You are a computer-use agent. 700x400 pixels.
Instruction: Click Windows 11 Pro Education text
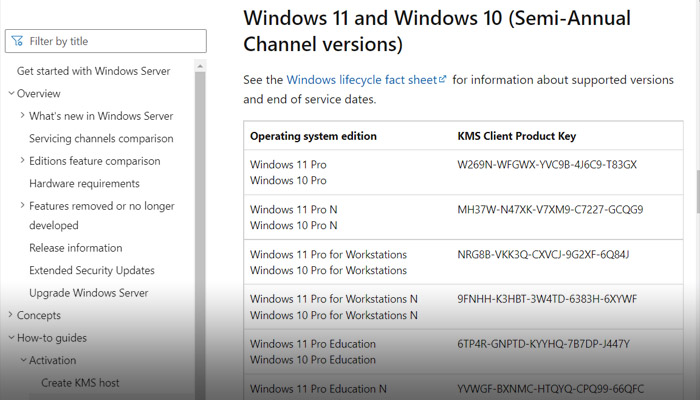pyautogui.click(x=312, y=344)
